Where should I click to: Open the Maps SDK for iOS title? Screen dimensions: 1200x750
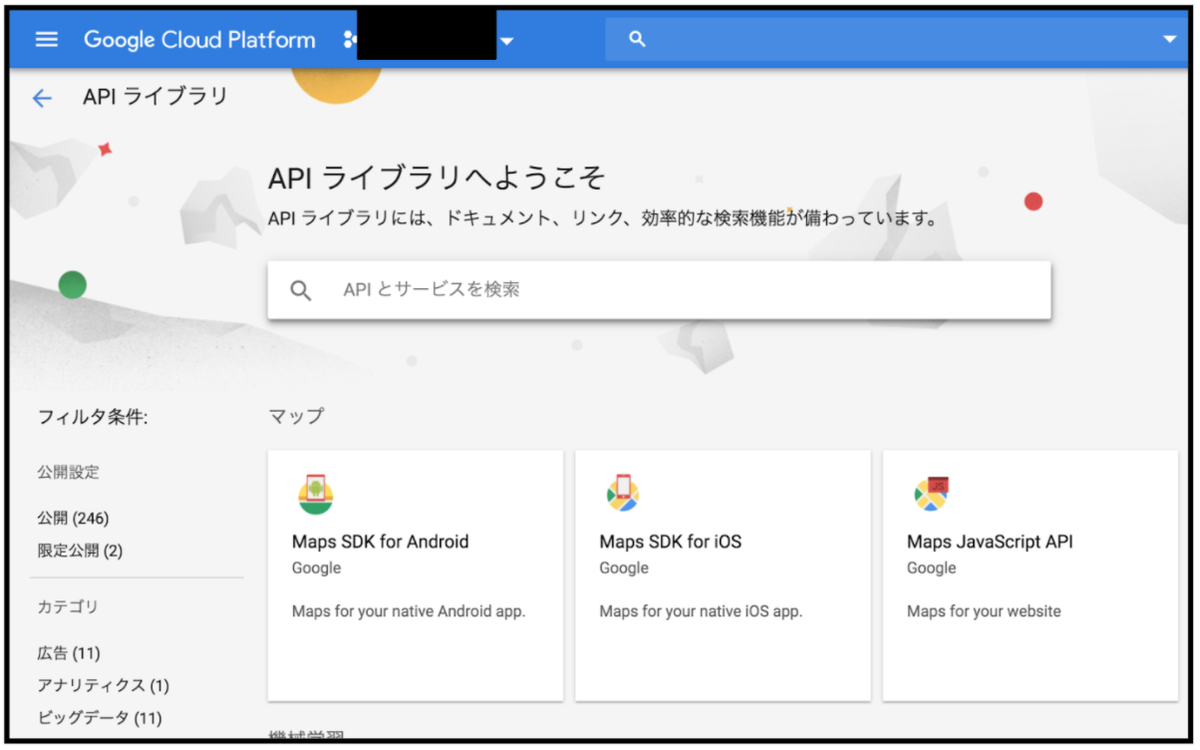pyautogui.click(x=670, y=542)
